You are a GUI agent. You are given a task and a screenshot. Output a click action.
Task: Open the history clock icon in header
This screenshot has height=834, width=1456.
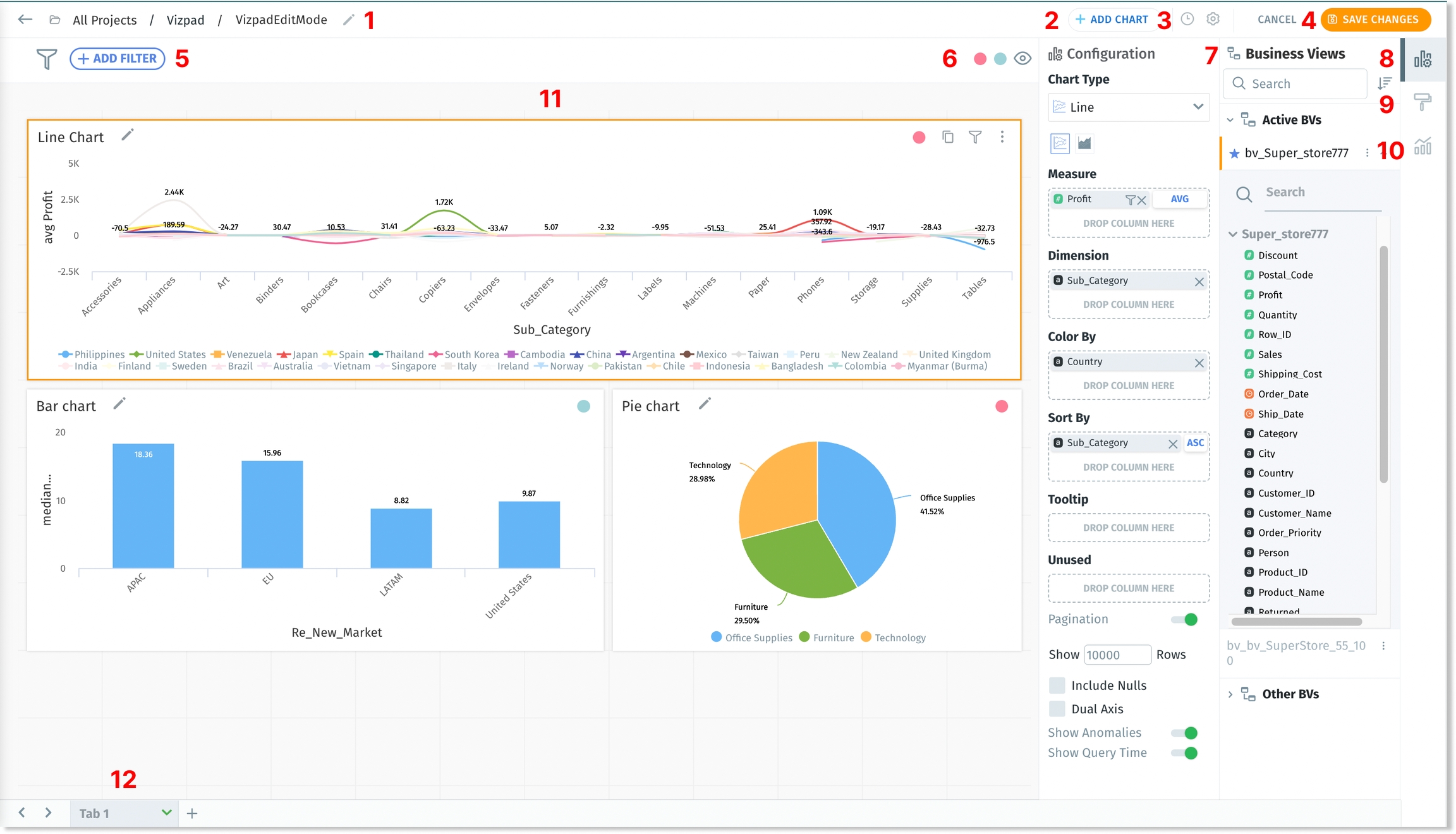[1187, 19]
